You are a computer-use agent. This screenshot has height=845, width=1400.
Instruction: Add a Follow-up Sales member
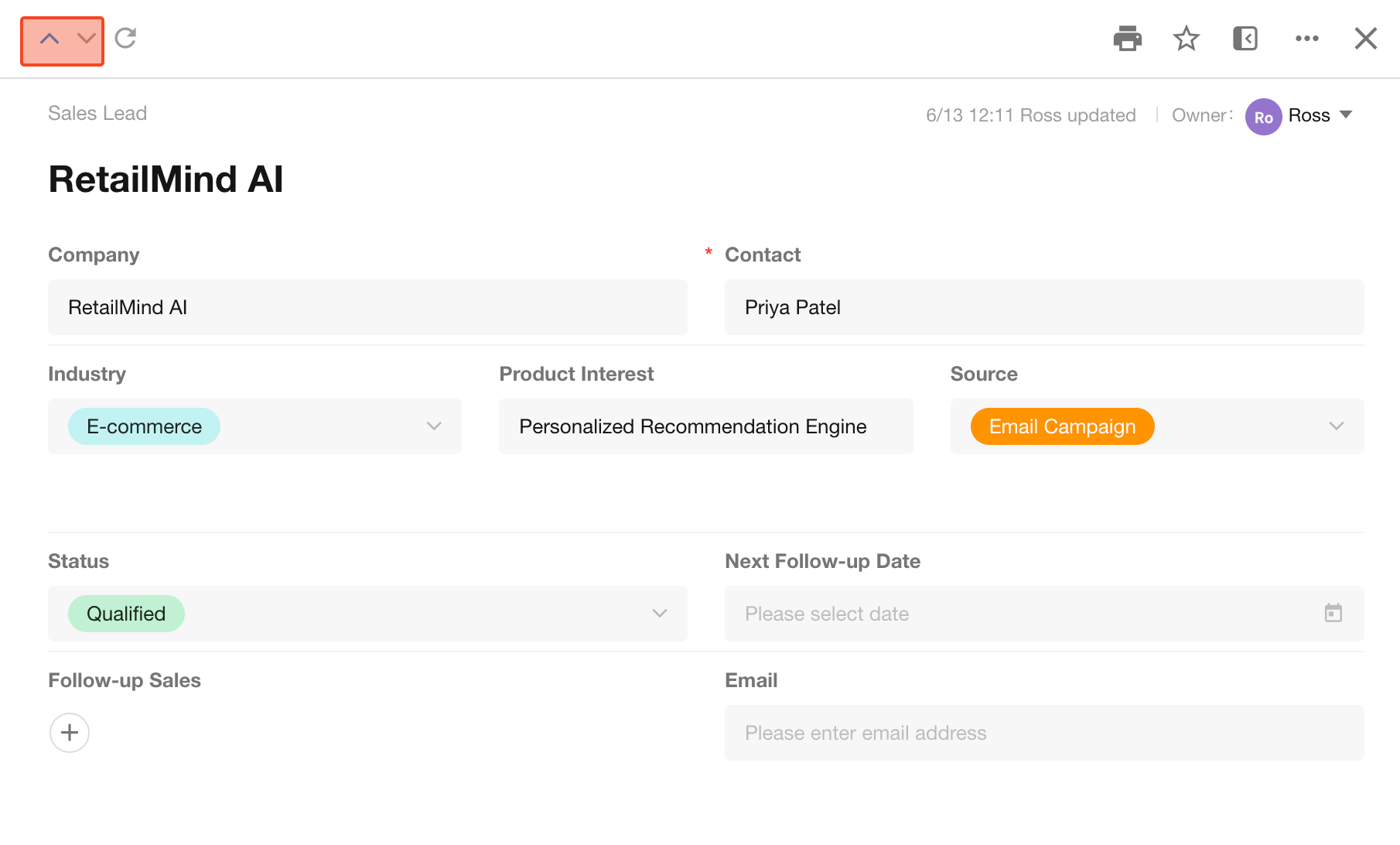click(x=70, y=733)
